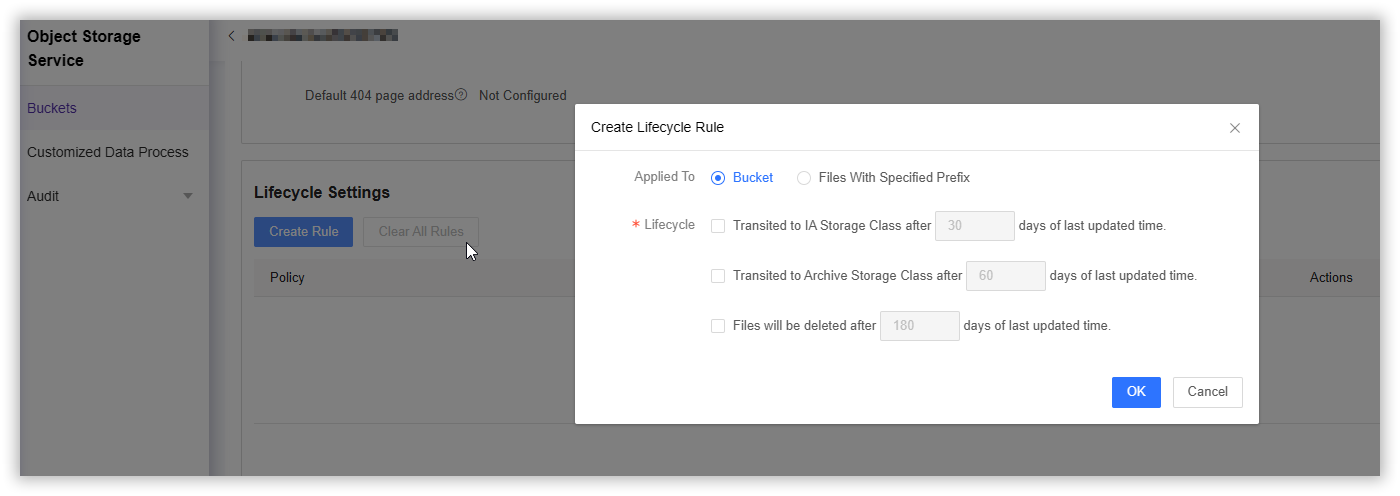Select the Audit sidebar item

tap(43, 196)
